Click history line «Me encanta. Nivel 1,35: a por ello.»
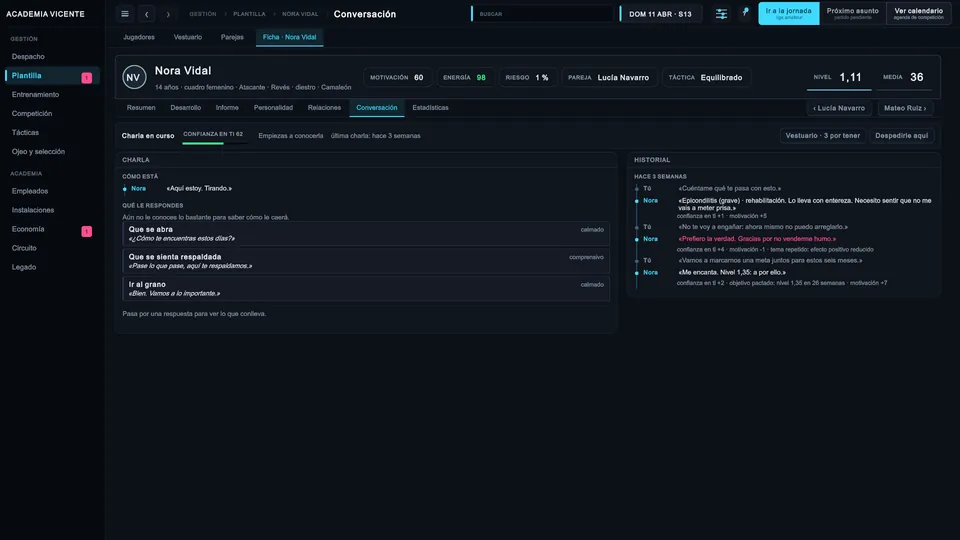Viewport: 960px width, 540px height. point(732,272)
